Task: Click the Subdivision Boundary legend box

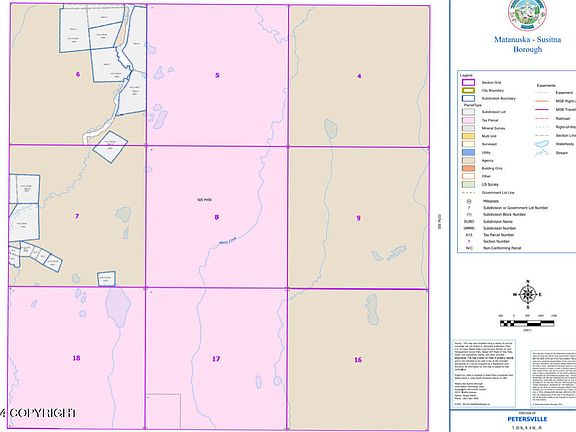Action: [x=468, y=98]
